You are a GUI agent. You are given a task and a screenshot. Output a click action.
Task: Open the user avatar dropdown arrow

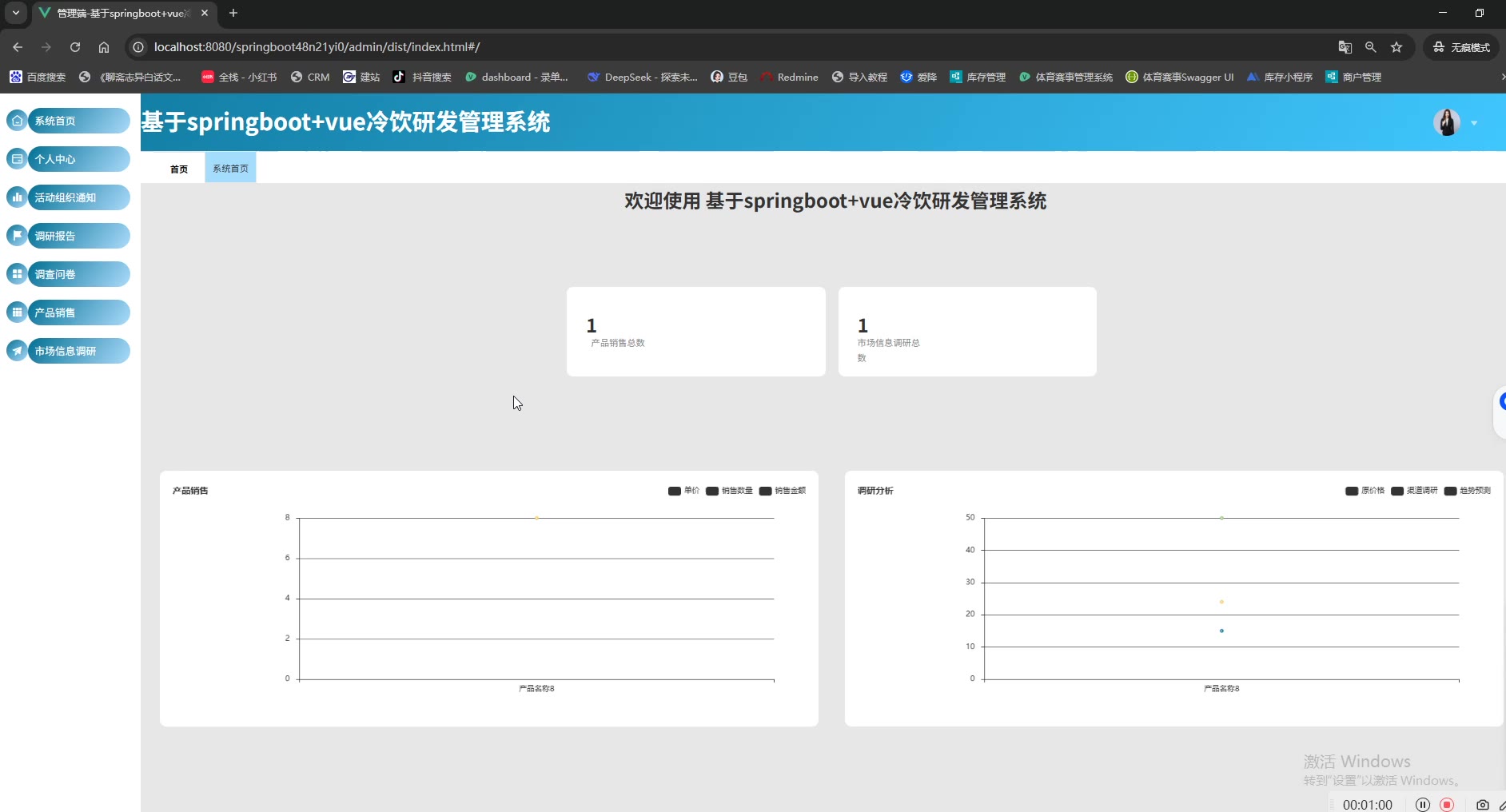pyautogui.click(x=1474, y=123)
